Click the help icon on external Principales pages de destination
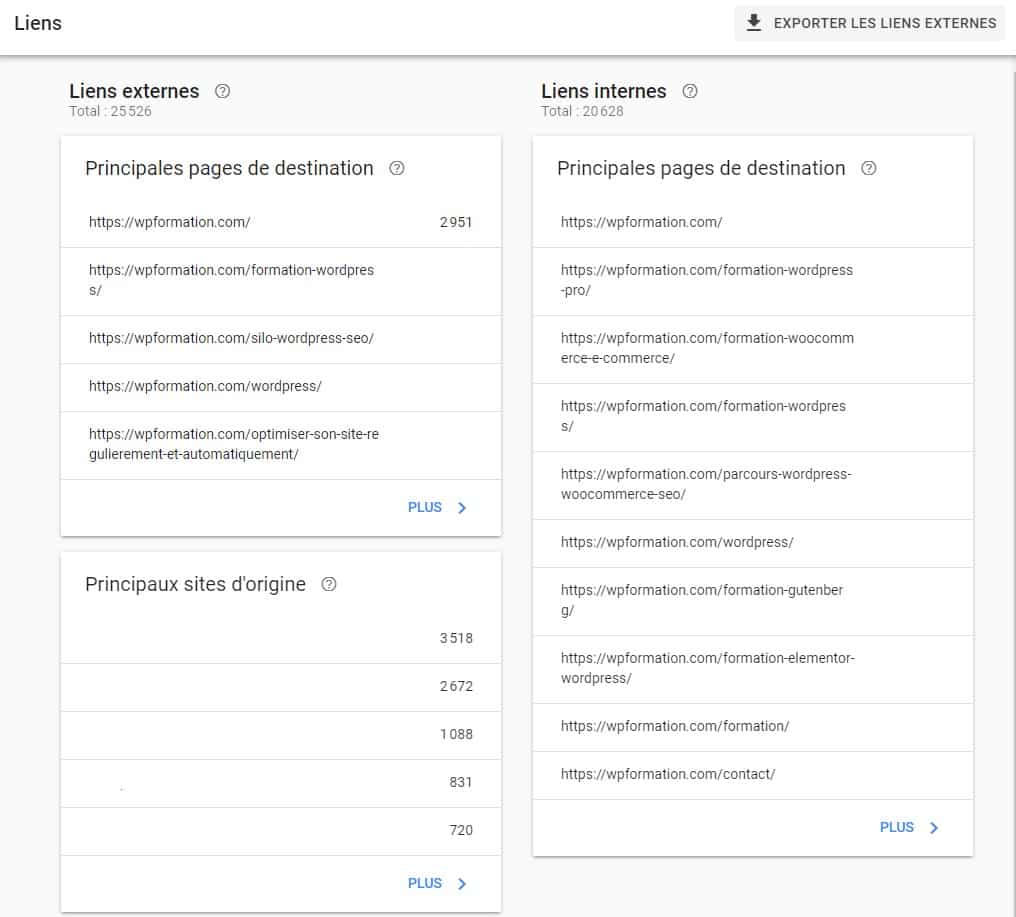 [396, 168]
